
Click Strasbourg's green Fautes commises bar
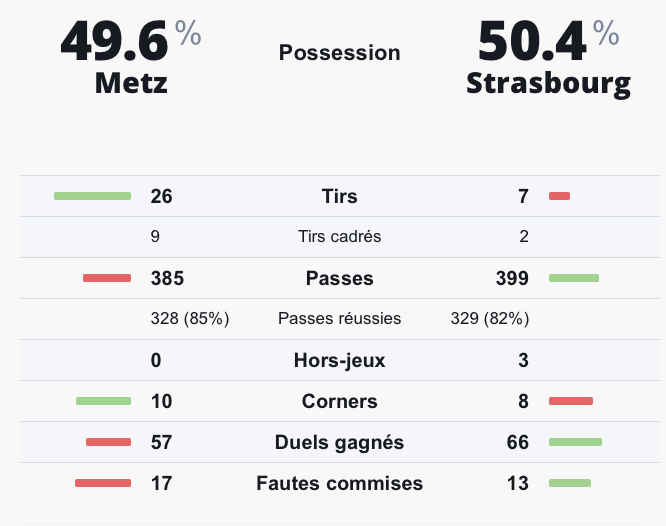tap(570, 483)
